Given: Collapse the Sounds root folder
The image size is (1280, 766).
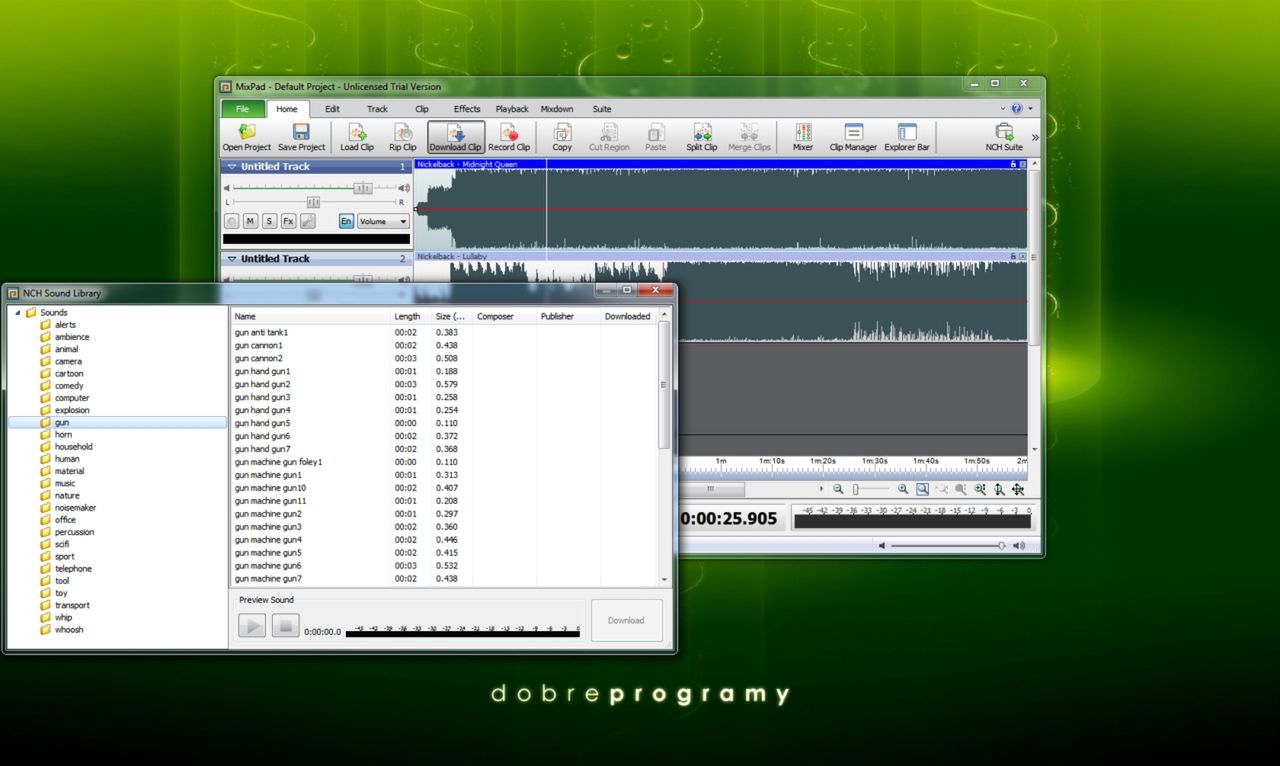Looking at the screenshot, I should [17, 313].
